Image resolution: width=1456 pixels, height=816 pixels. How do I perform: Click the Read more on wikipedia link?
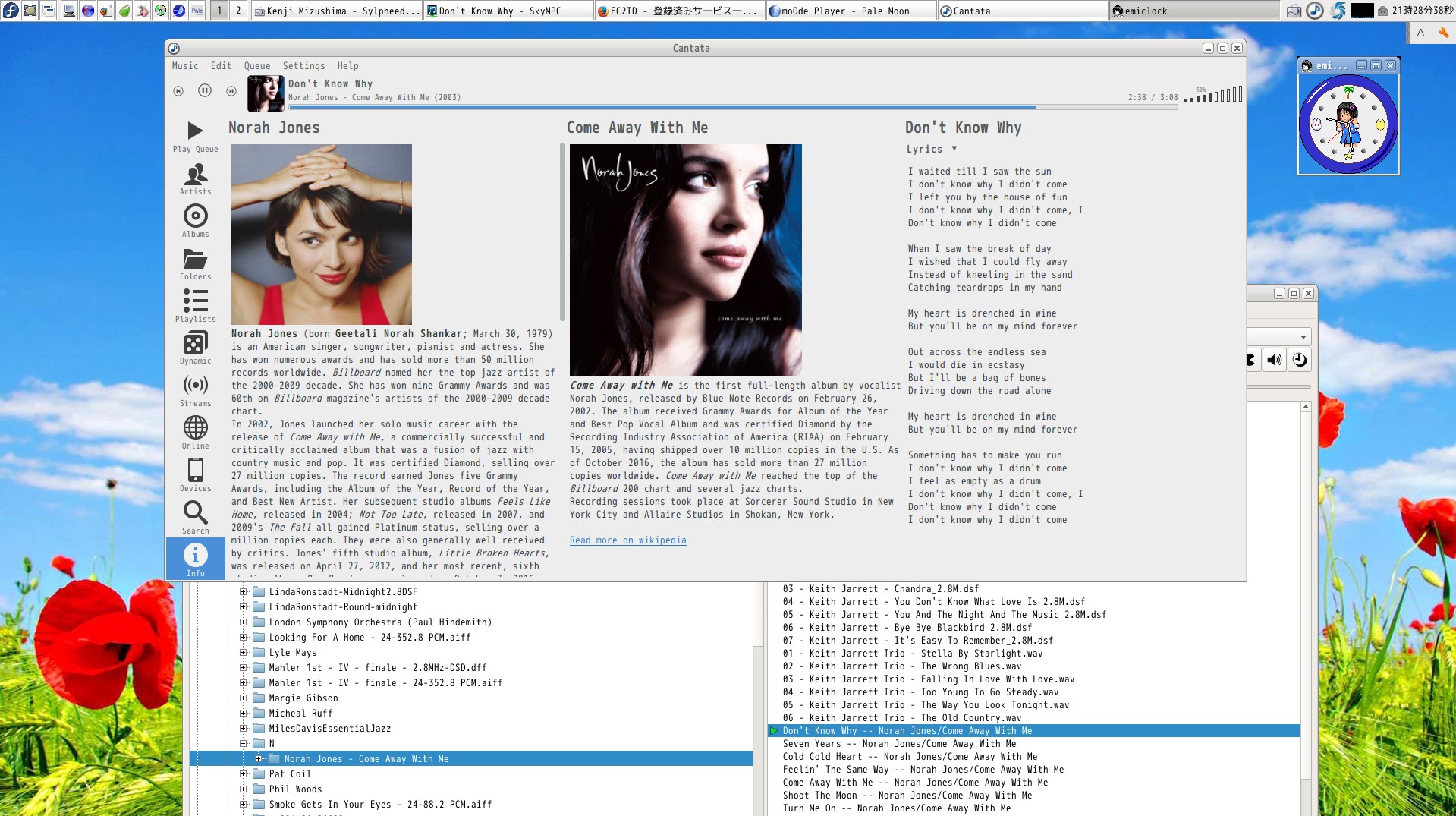[627, 540]
